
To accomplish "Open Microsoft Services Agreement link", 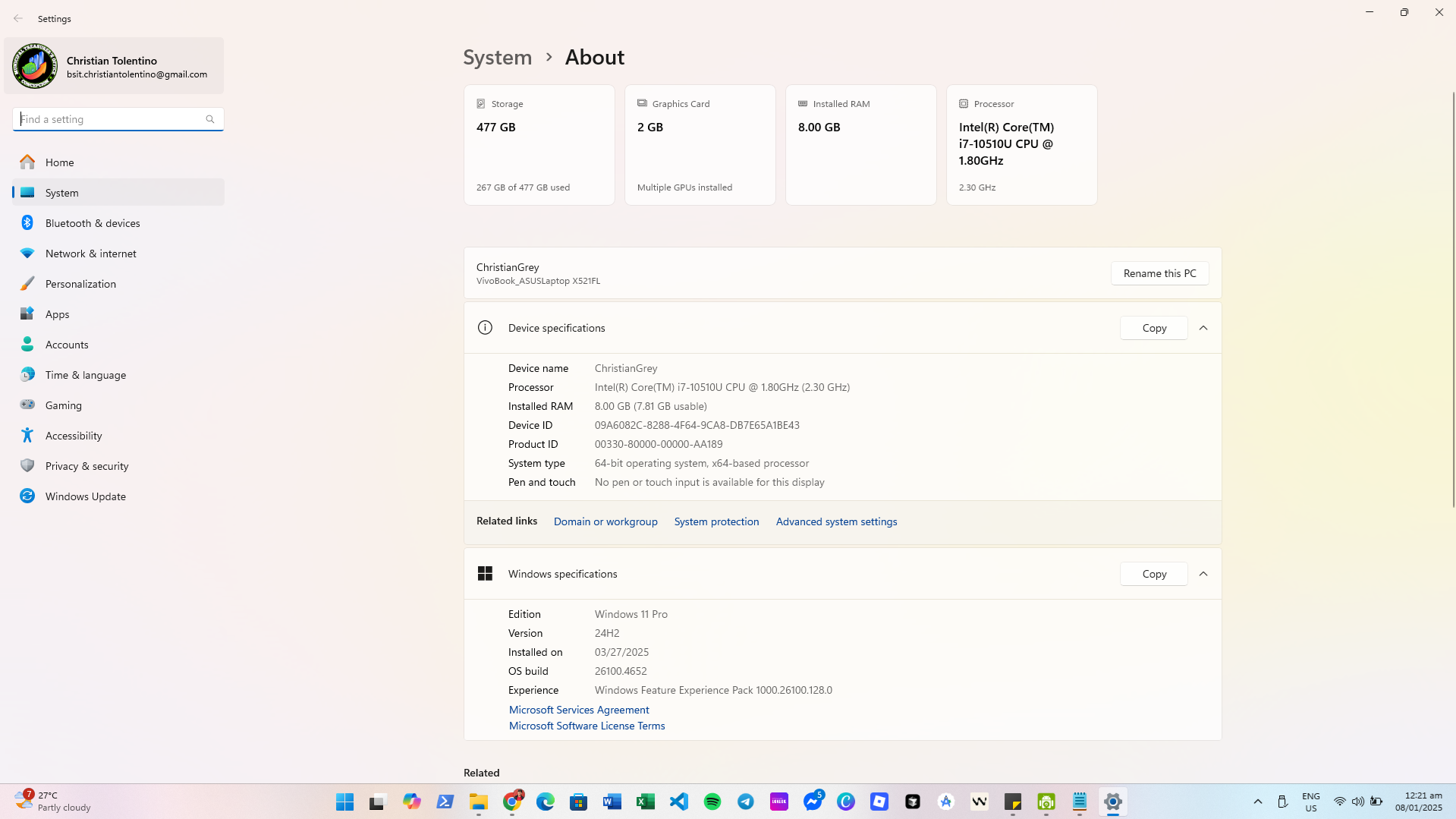I will click(579, 710).
